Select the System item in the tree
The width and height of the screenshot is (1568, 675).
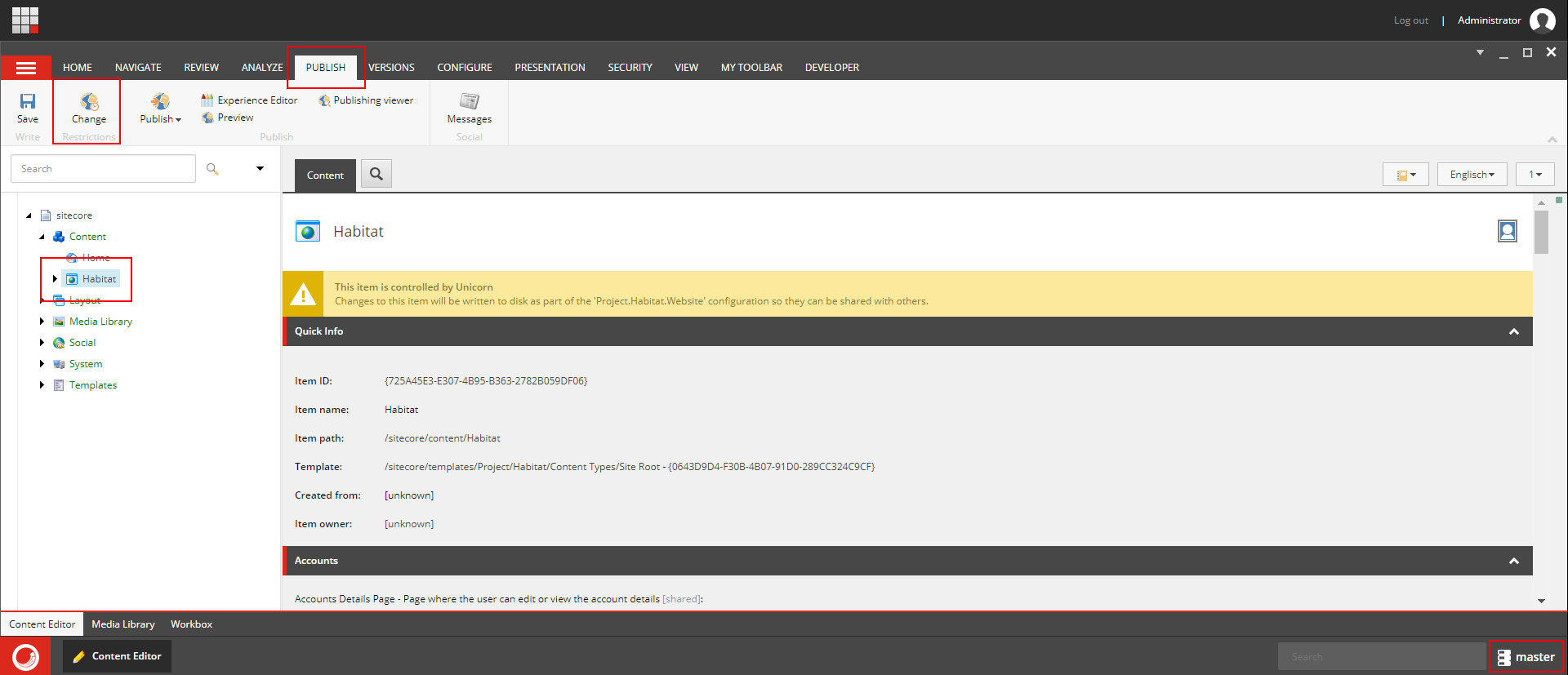[86, 364]
